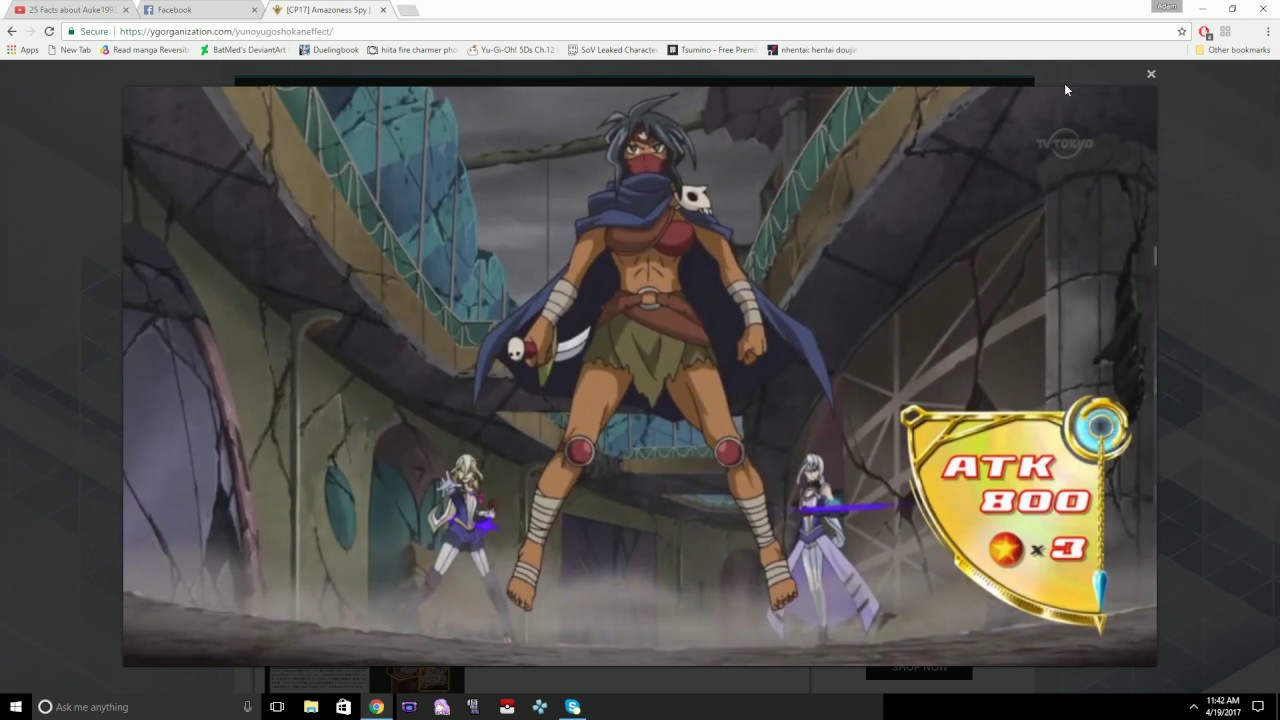The height and width of the screenshot is (720, 1280).
Task: Open the blue pinwheel taskbar icon
Action: click(540, 707)
